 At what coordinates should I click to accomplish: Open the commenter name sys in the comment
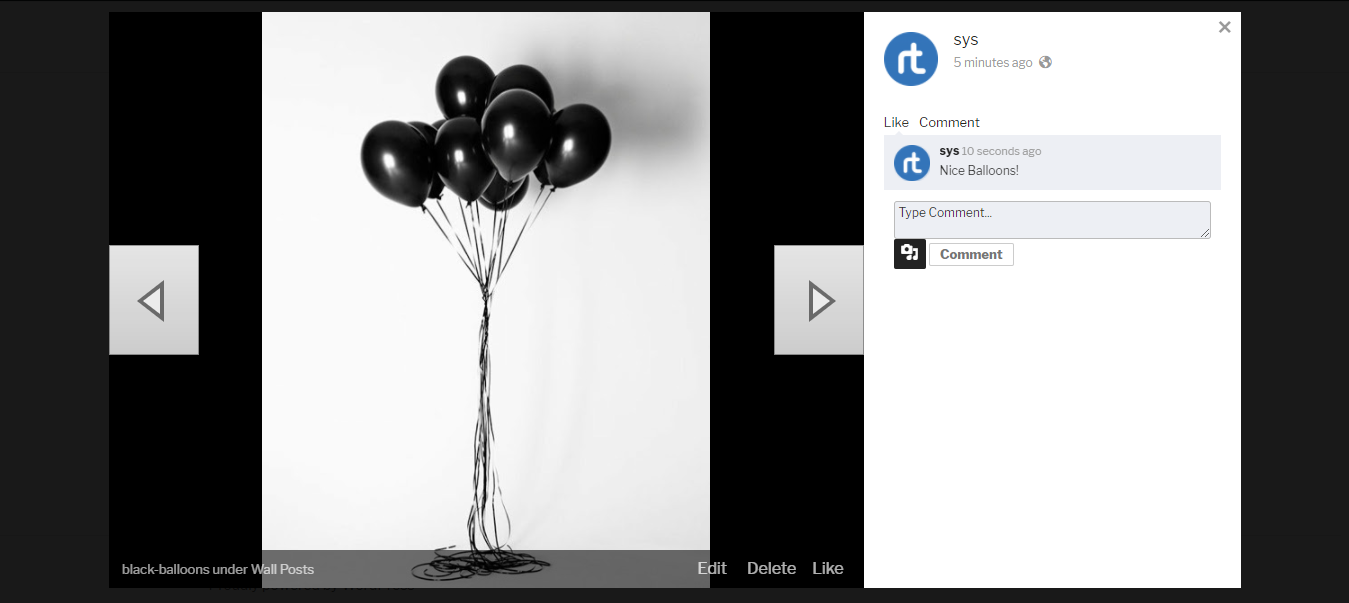pyautogui.click(x=949, y=151)
